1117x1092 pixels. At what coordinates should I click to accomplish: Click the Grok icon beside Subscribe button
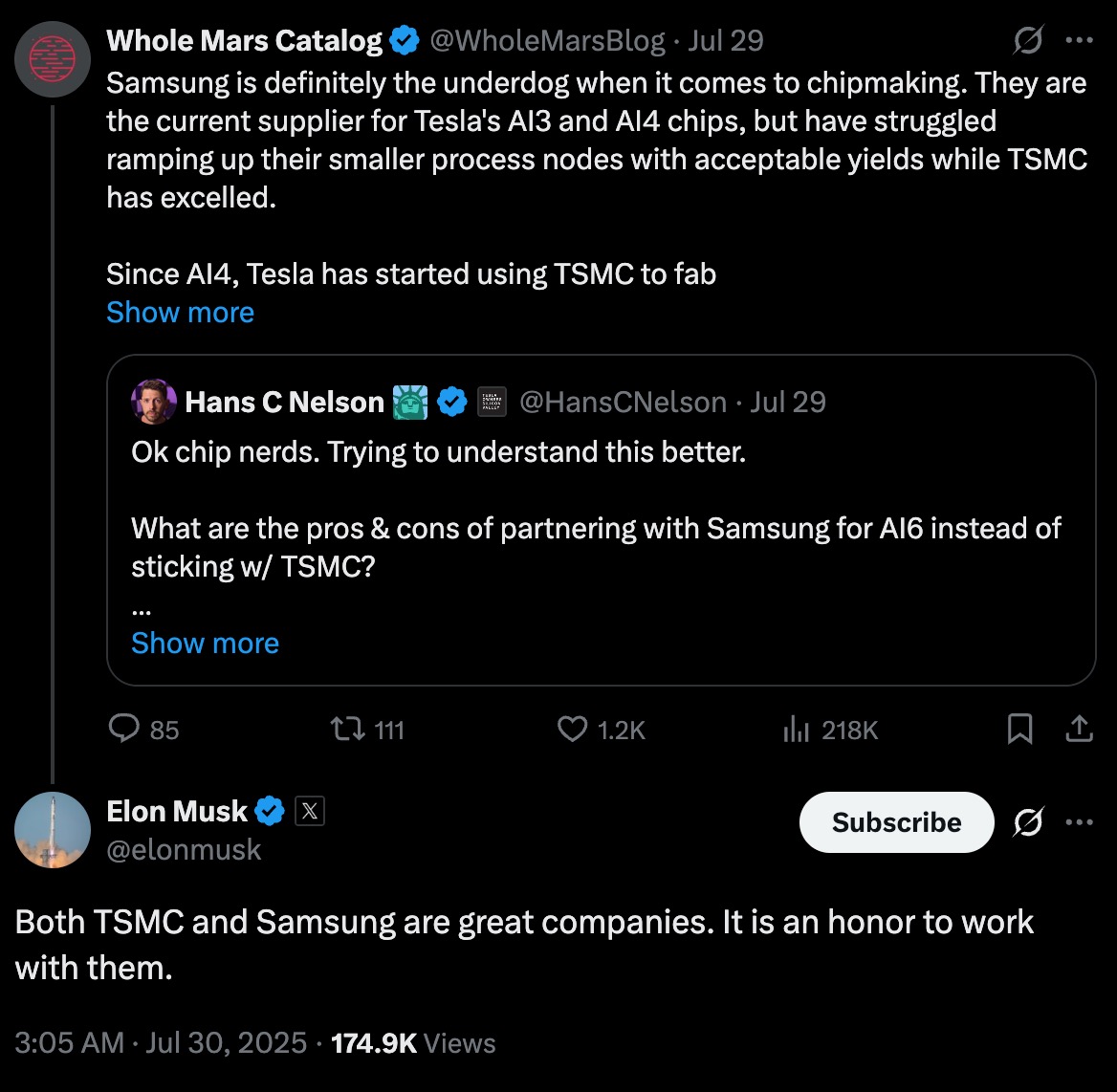(1027, 822)
